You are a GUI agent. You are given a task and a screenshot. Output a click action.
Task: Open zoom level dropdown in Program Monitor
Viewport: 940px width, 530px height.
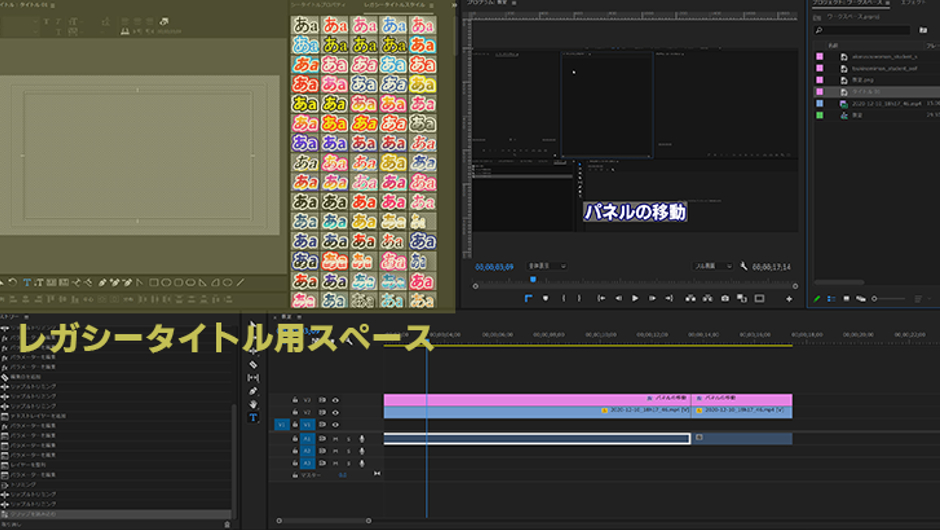point(546,266)
